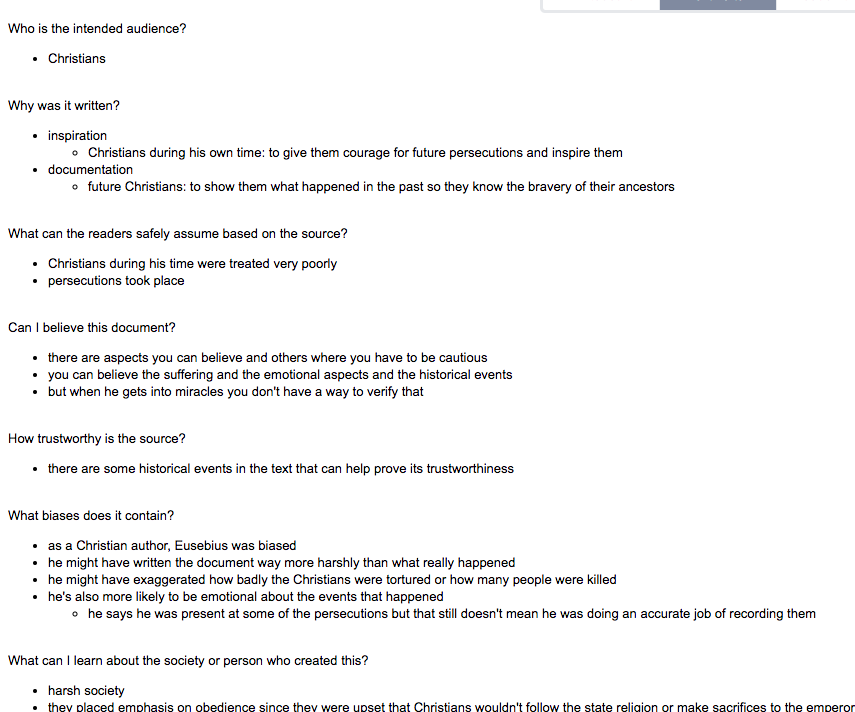Screen dimensions: 855x712
Task: Click the 'What can the readers safely assume' heading
Action: click(178, 234)
